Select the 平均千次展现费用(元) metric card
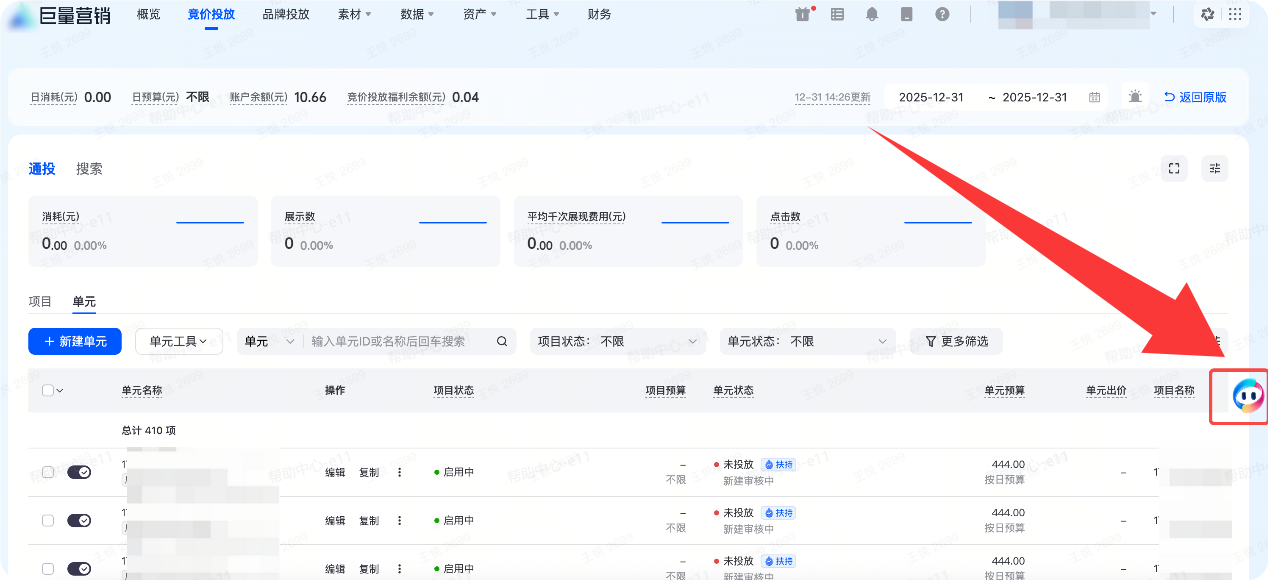Image resolution: width=1268 pixels, height=580 pixels. (x=628, y=231)
